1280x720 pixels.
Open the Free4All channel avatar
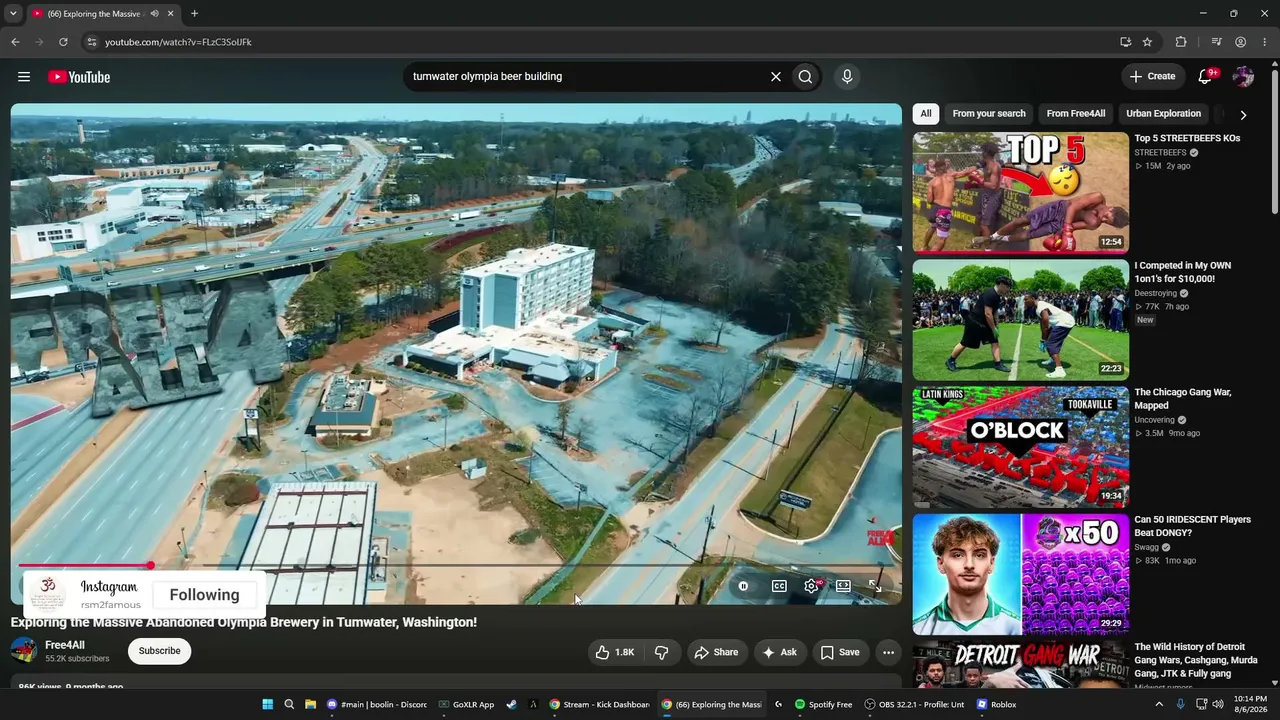24,651
